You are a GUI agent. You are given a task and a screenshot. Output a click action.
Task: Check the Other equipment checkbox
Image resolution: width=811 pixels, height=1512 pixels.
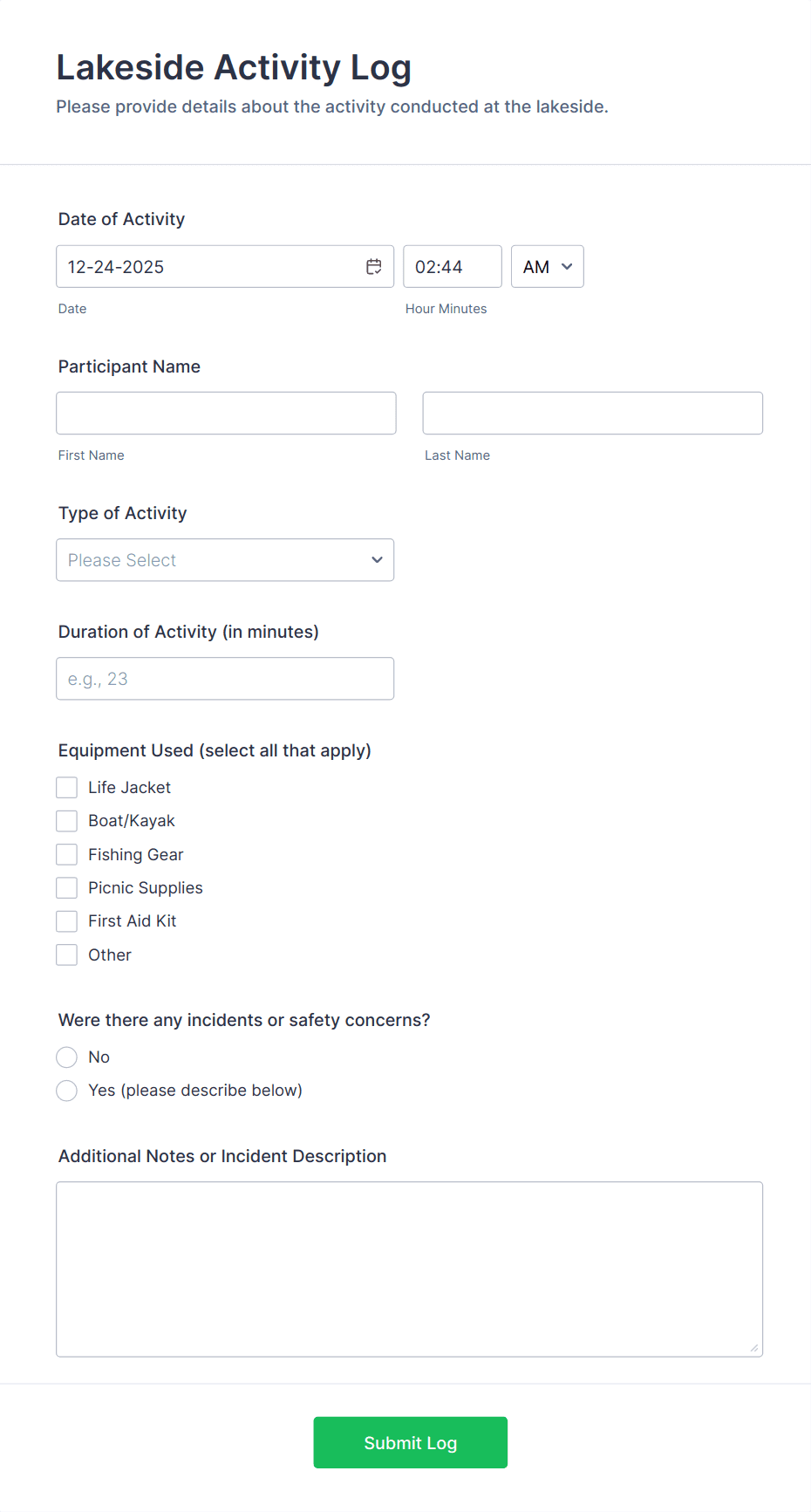click(66, 954)
